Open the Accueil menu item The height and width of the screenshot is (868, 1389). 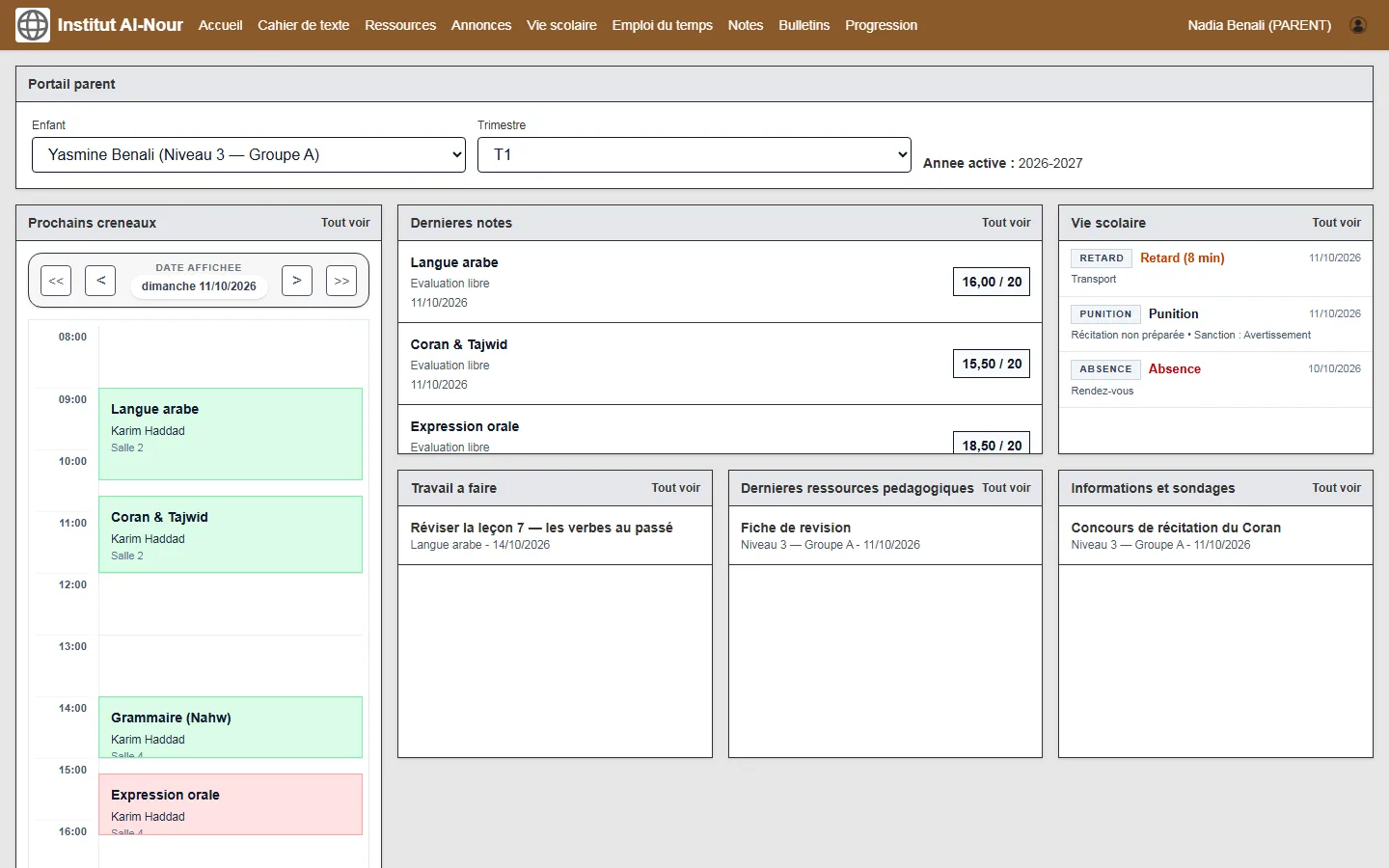[220, 25]
